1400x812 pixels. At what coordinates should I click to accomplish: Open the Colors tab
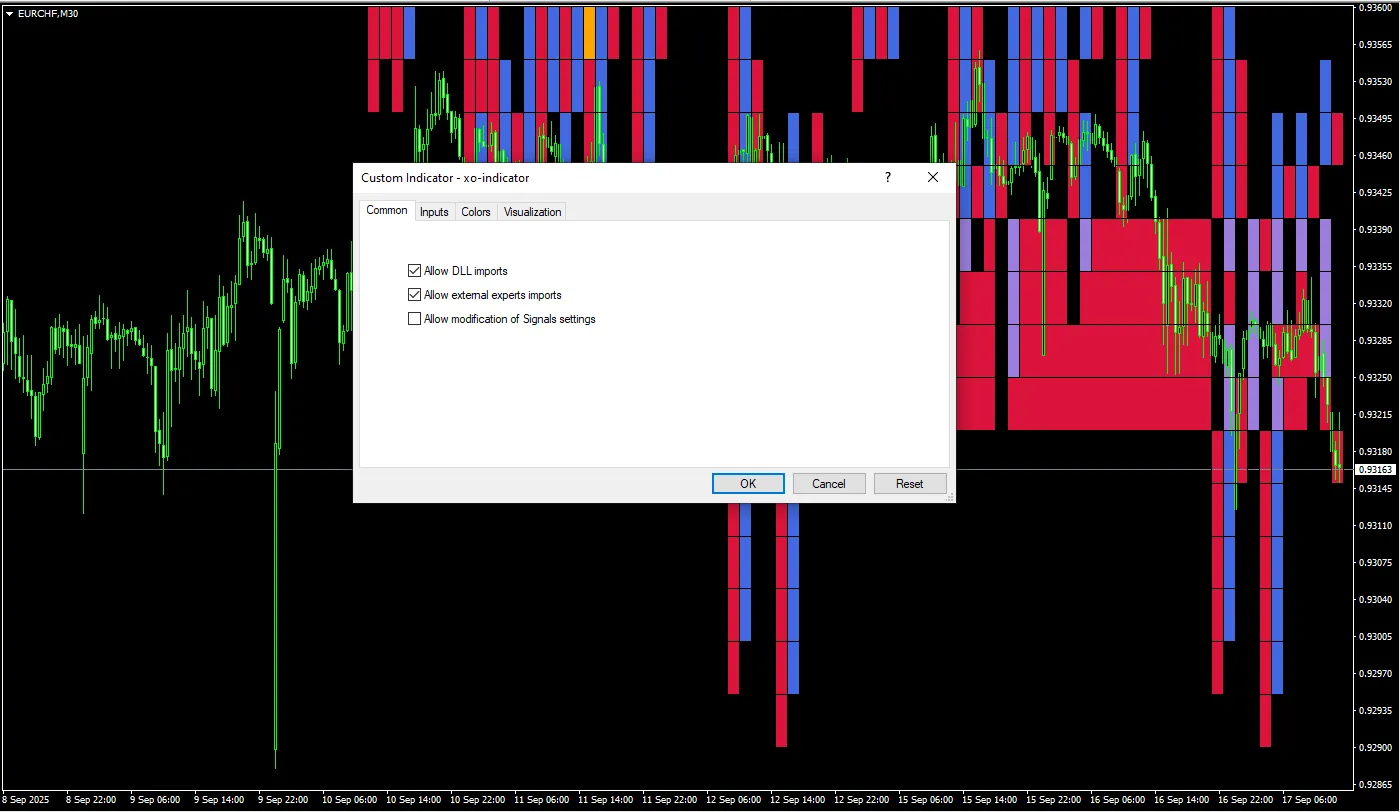pyautogui.click(x=476, y=212)
